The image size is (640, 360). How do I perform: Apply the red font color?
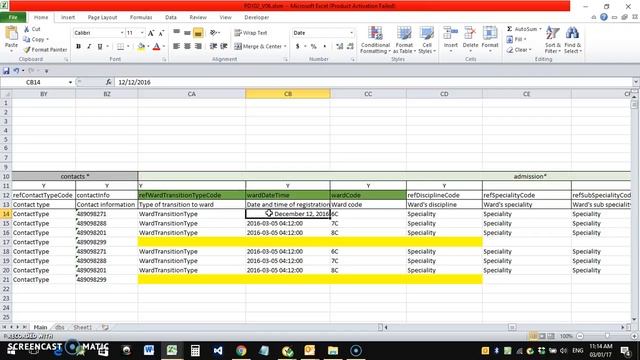[x=156, y=47]
